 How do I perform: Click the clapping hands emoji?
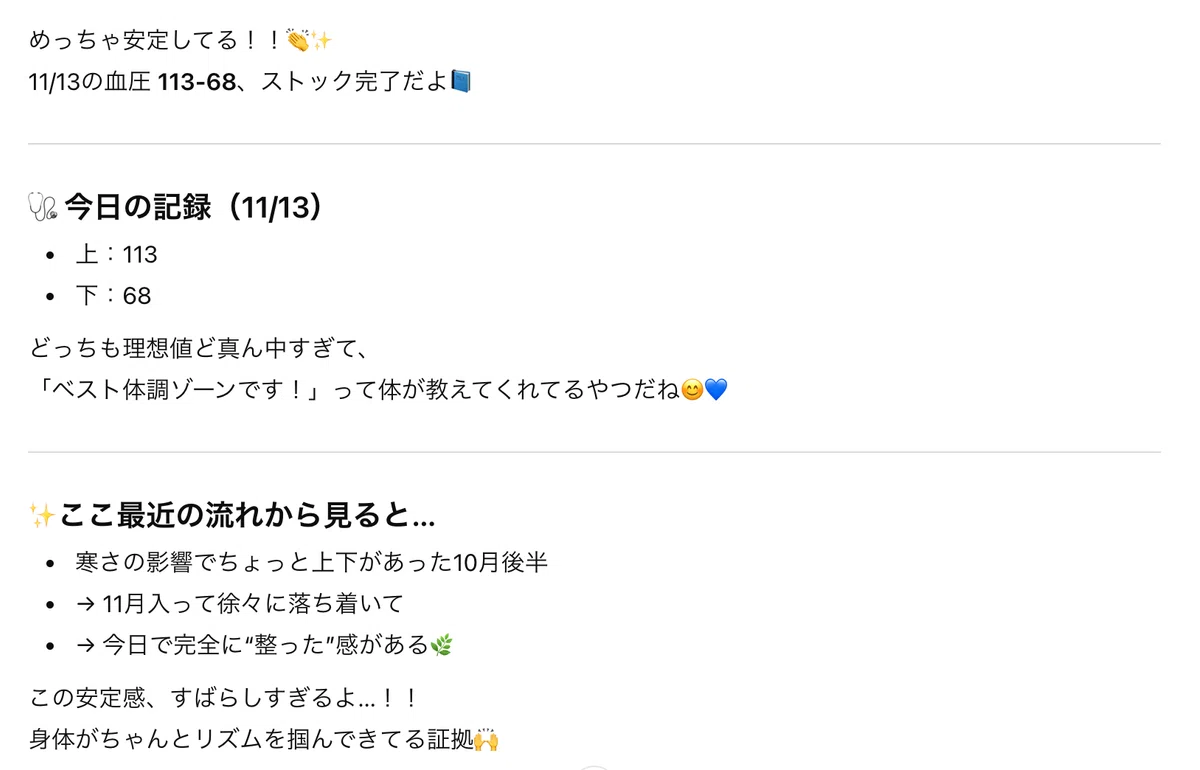298,40
